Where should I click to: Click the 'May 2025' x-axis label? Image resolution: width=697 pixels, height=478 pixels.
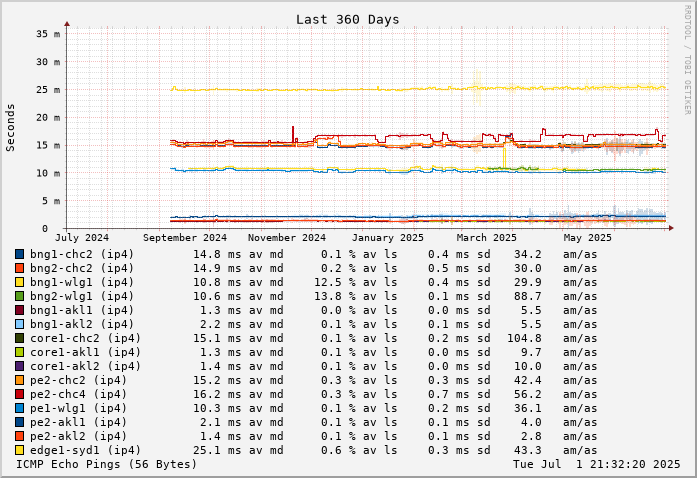(x=588, y=238)
